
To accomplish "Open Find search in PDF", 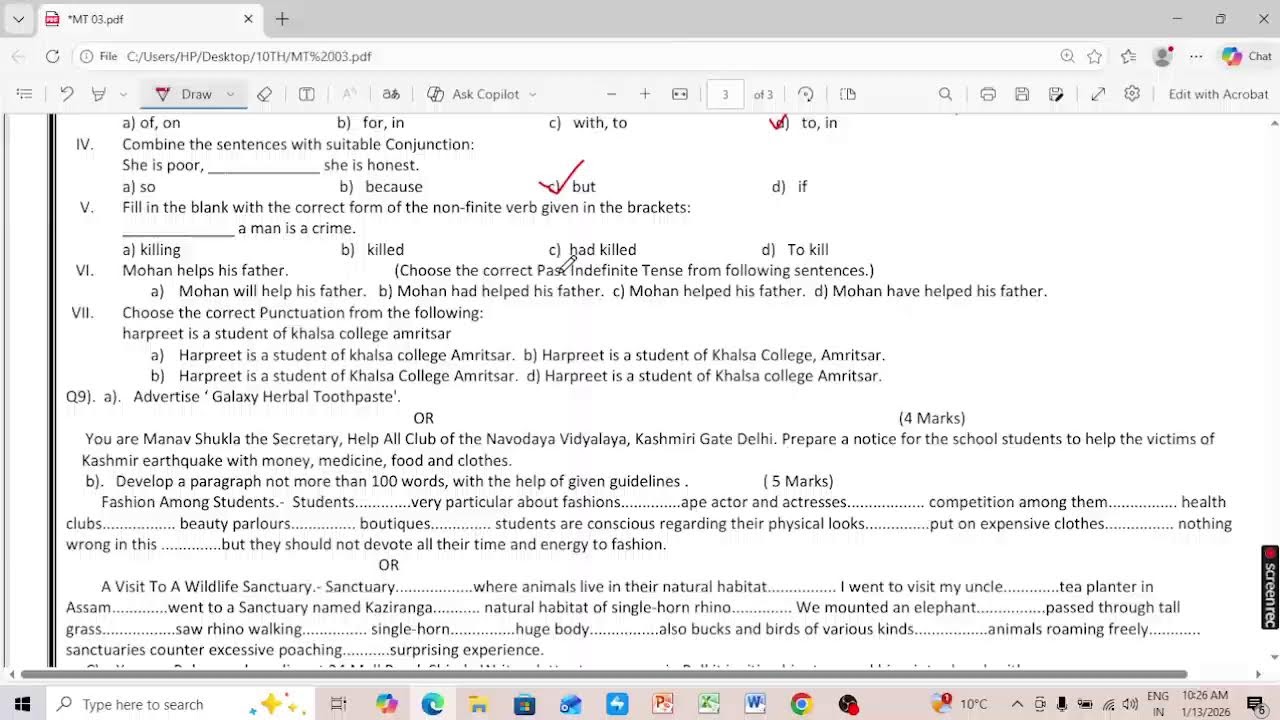I will coord(945,94).
